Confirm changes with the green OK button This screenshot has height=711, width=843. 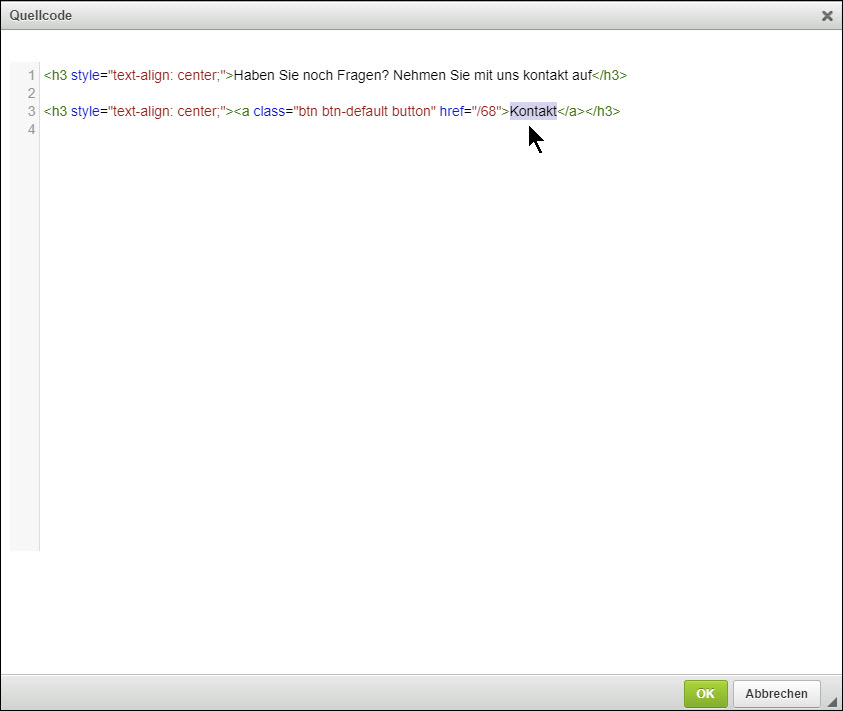(x=705, y=693)
